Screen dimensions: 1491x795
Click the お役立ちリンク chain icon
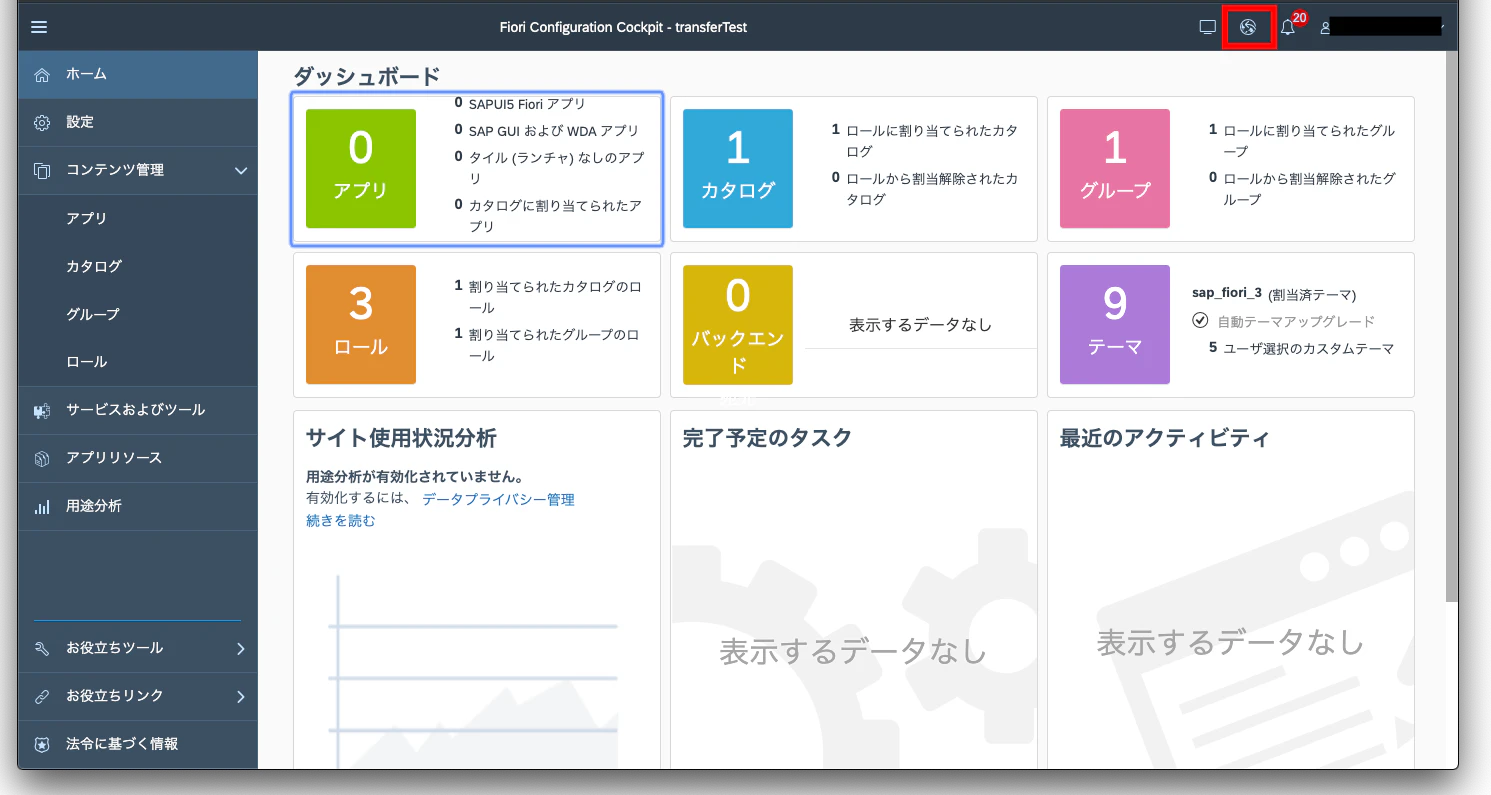pyautogui.click(x=42, y=696)
